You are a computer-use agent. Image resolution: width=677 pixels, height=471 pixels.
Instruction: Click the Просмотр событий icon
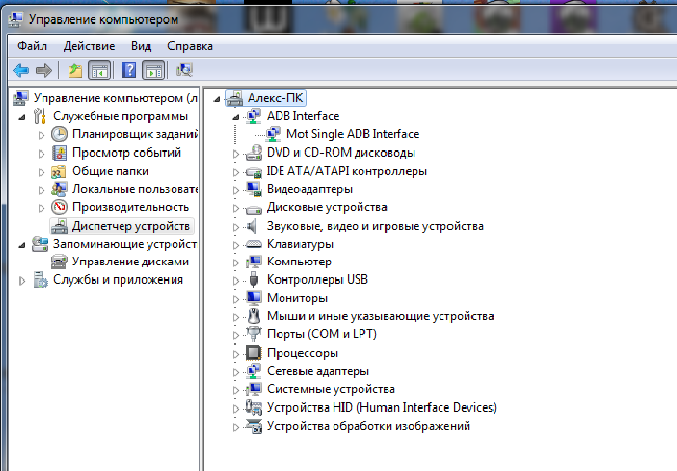coord(59,153)
